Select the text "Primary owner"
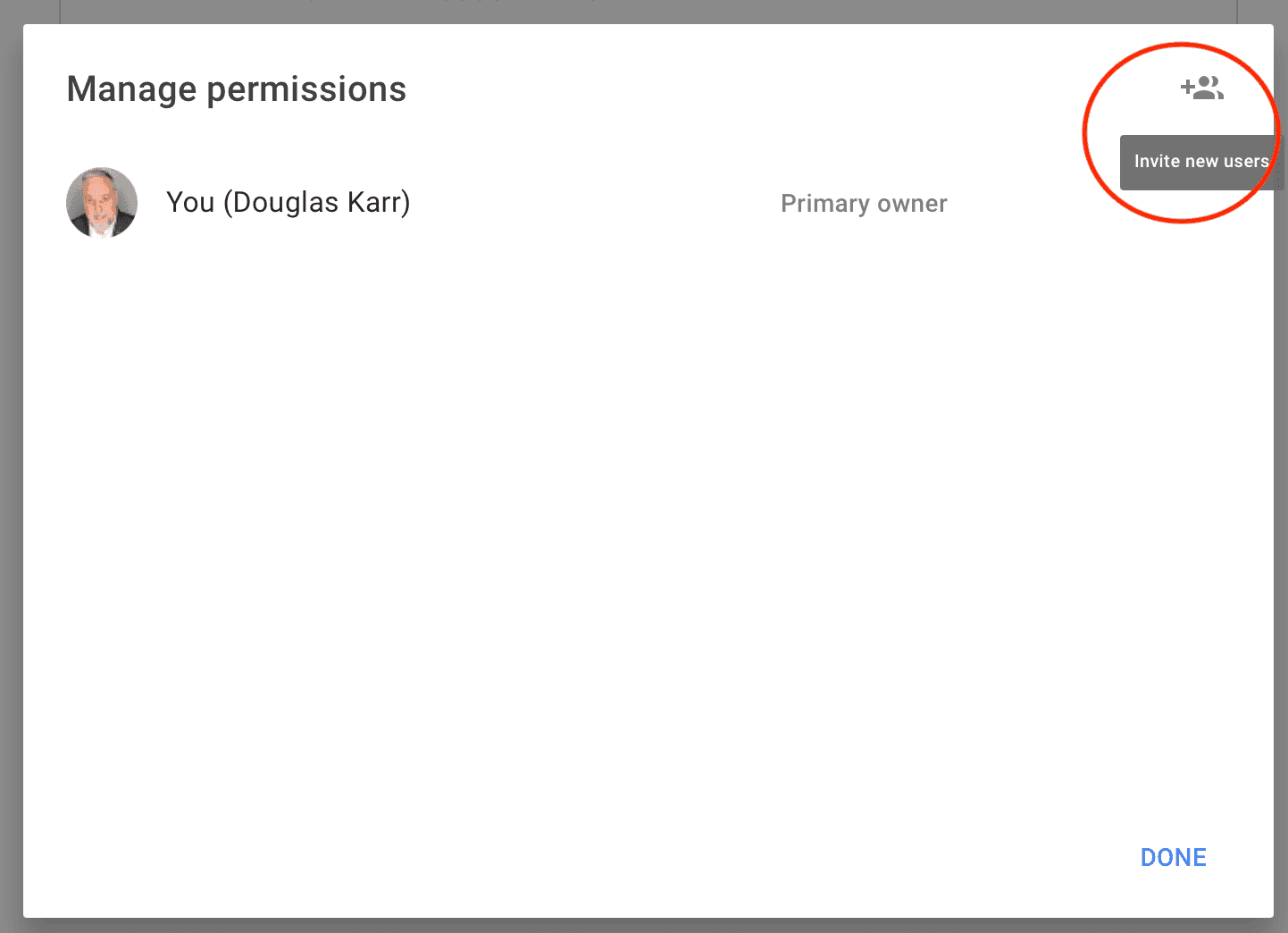The height and width of the screenshot is (933, 1288). (x=864, y=204)
